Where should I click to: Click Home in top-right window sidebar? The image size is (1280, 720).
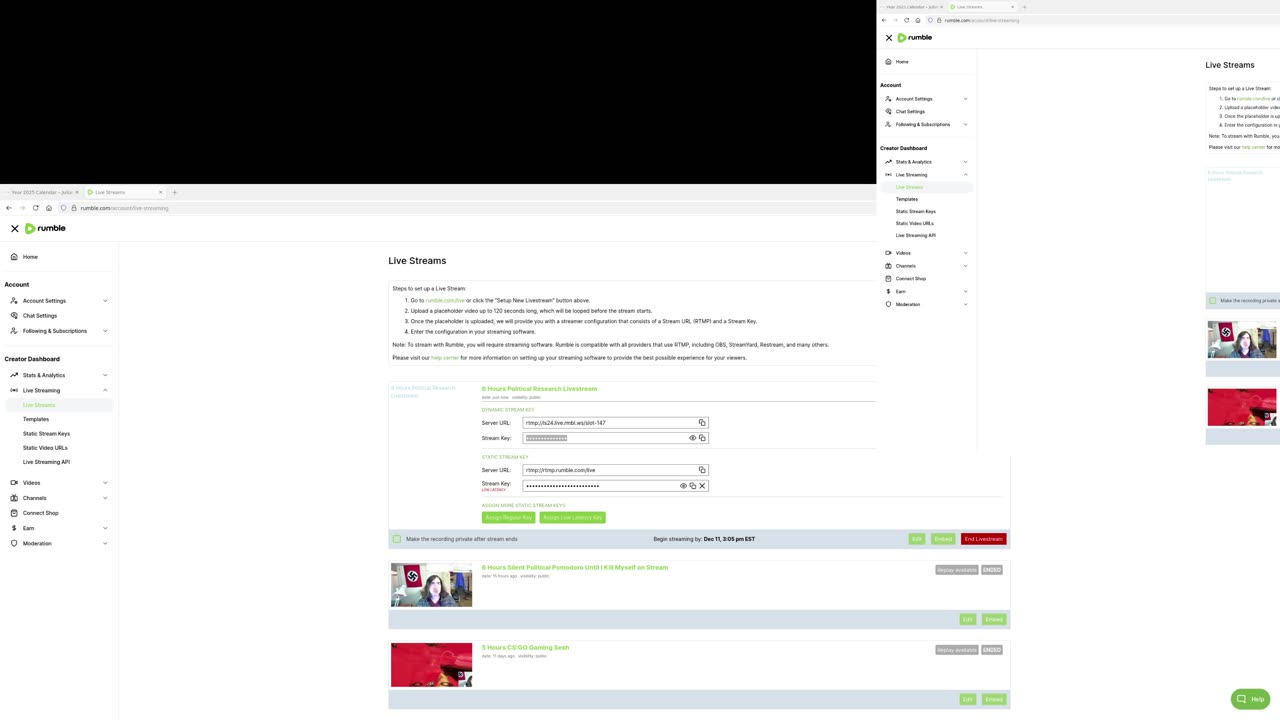tap(902, 62)
